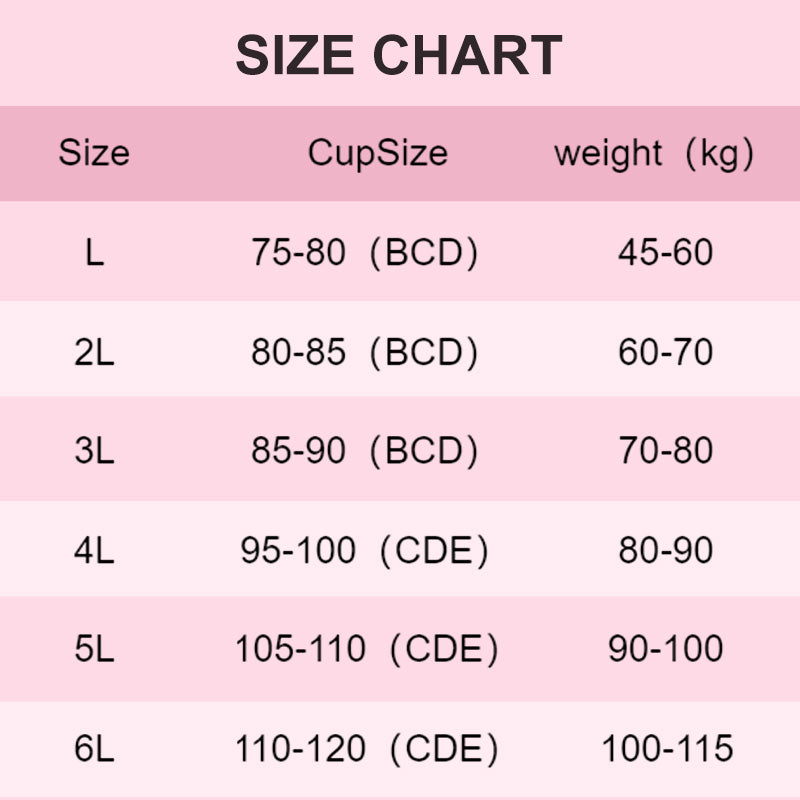Click the CupSize column header
This screenshot has width=800, height=800.
[377, 153]
